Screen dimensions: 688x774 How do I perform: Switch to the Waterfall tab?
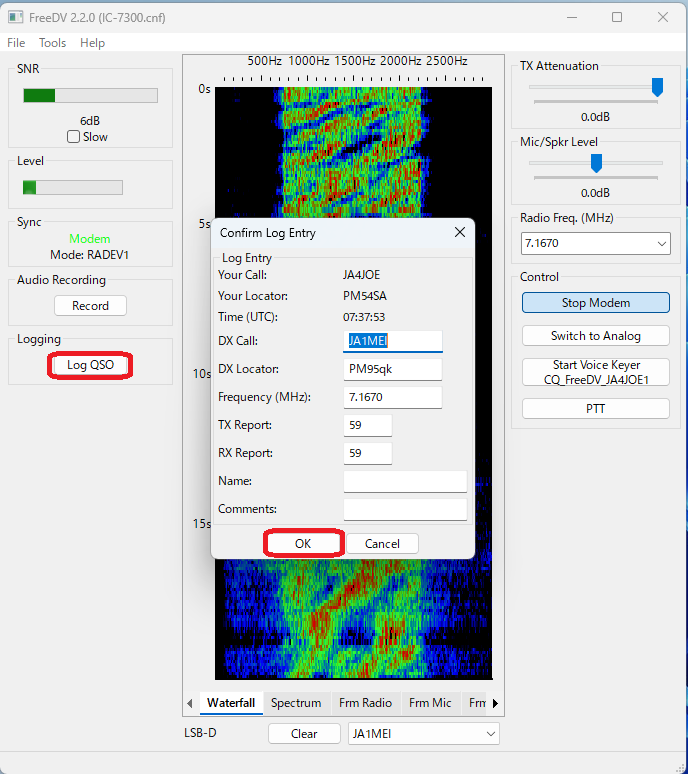[231, 703]
